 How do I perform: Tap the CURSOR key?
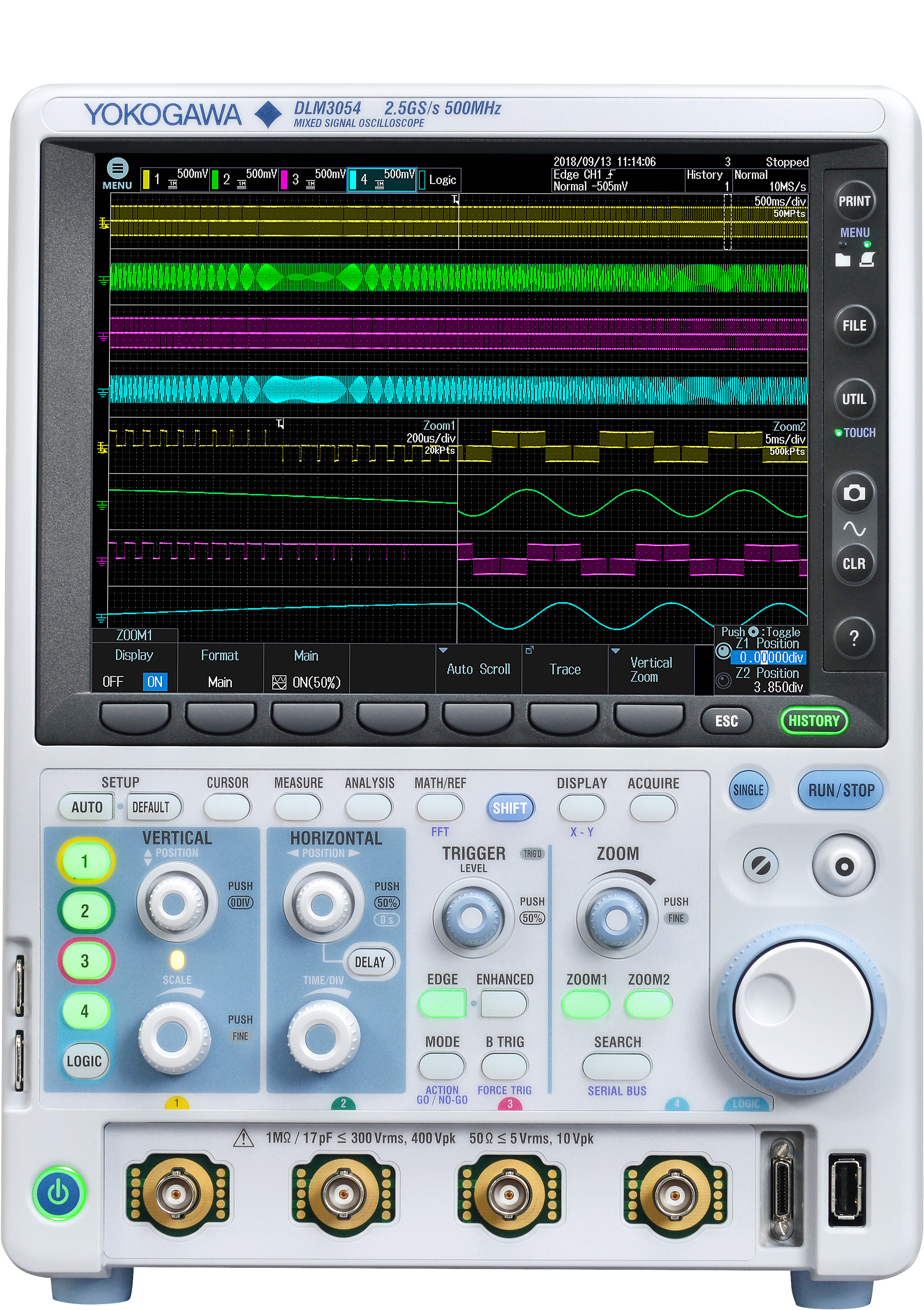click(x=227, y=808)
